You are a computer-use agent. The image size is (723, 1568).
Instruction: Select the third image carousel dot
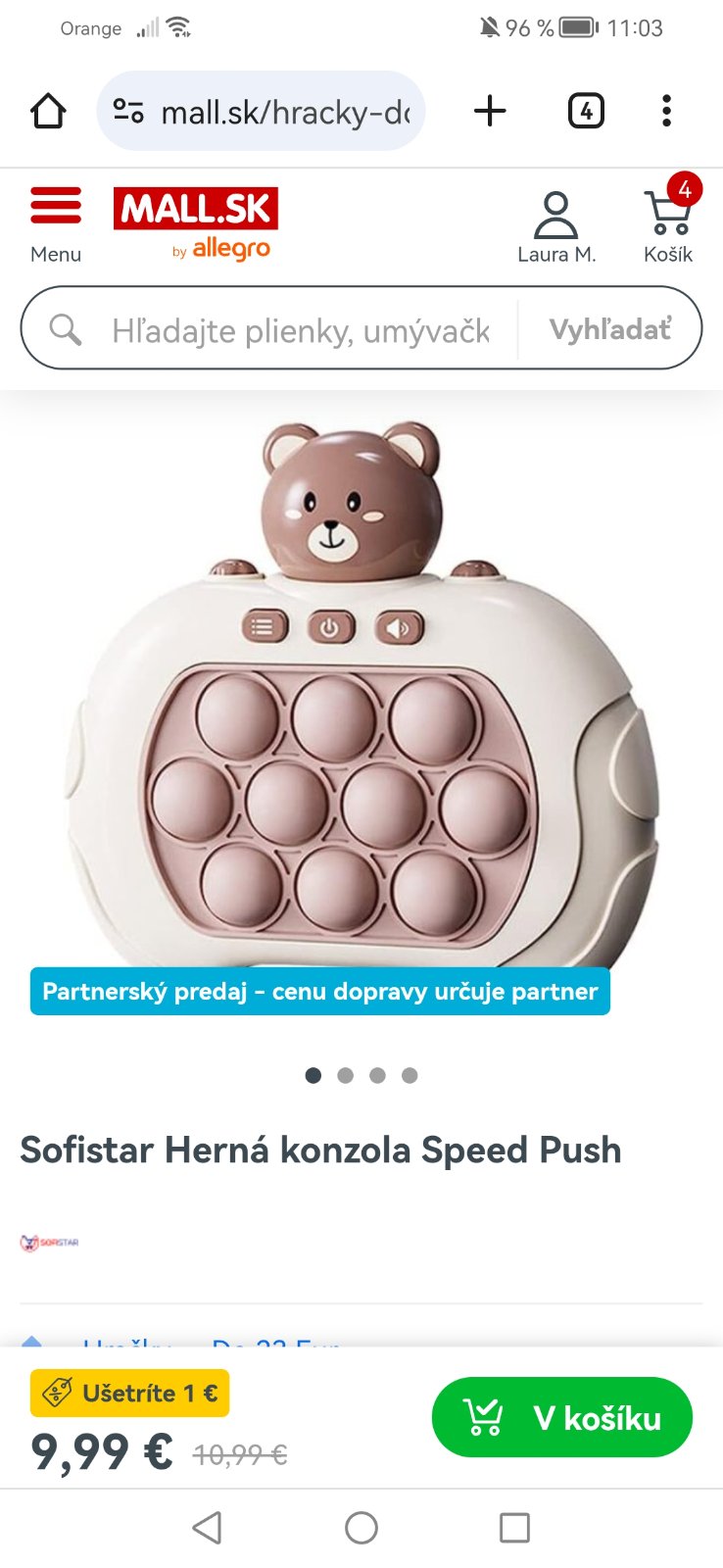tap(377, 1075)
